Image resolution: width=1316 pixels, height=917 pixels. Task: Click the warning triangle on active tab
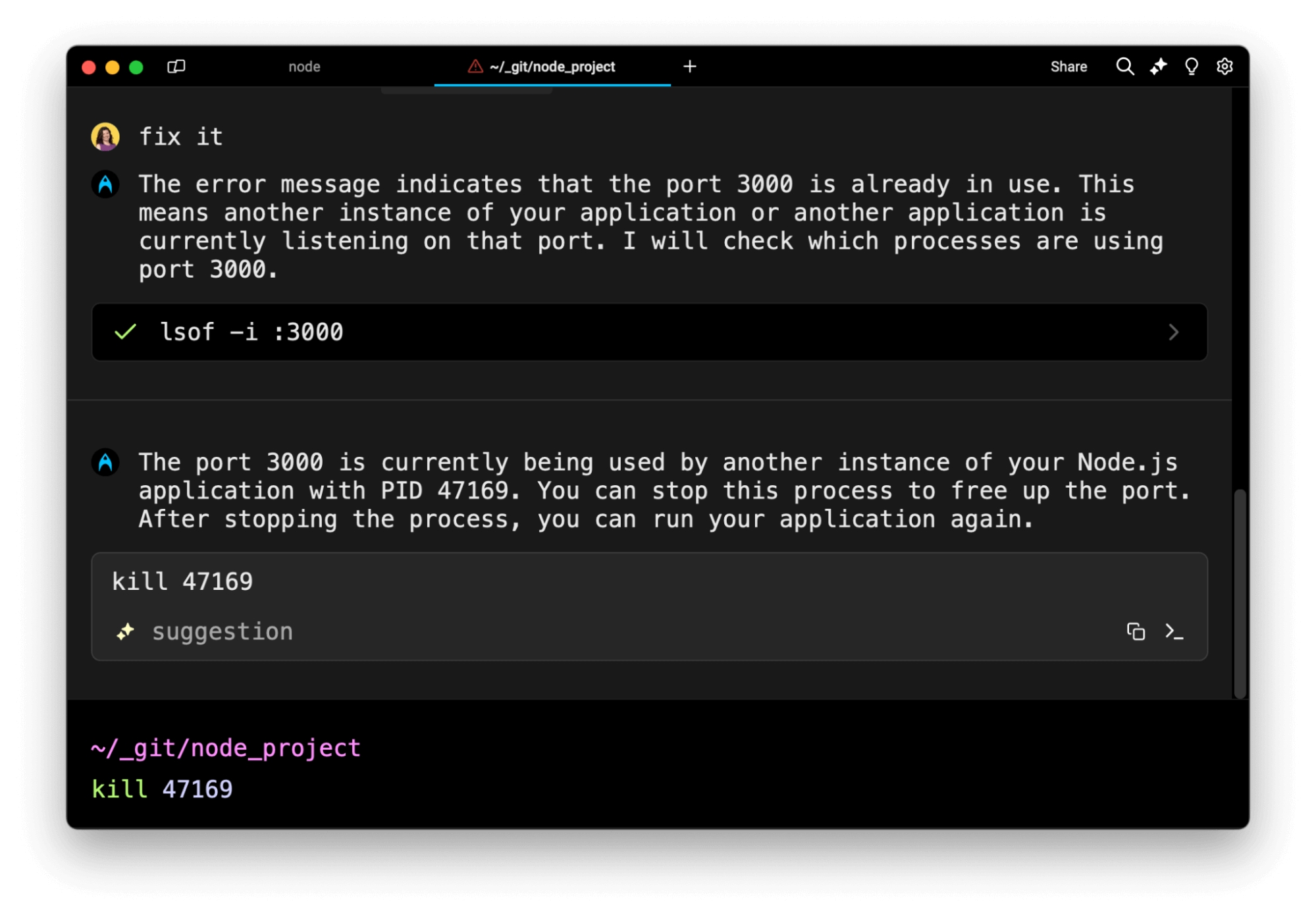[x=475, y=66]
